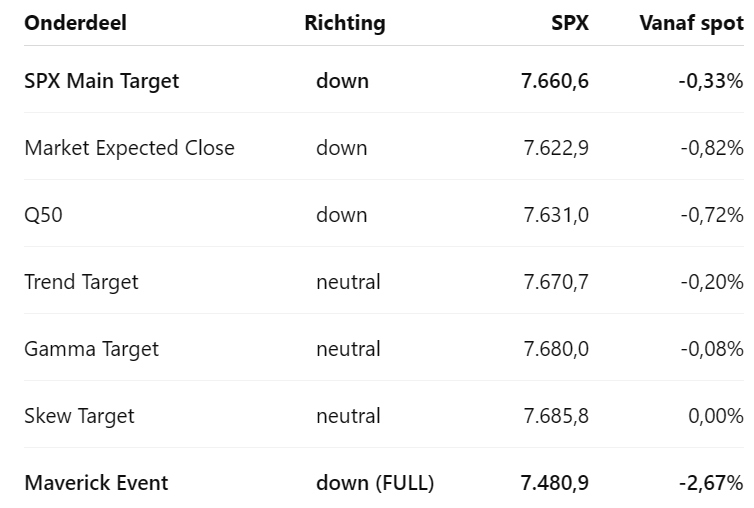
Task: Select the Market Expected Close row label
Action: [129, 148]
